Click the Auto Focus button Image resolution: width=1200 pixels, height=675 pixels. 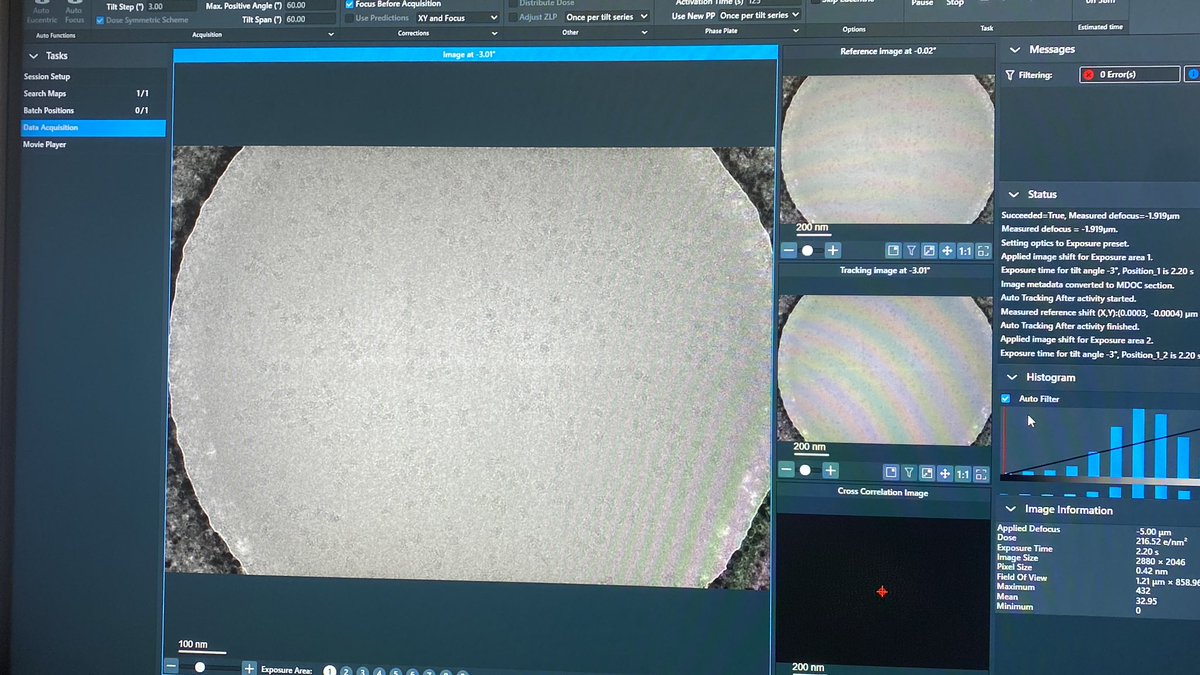click(74, 10)
